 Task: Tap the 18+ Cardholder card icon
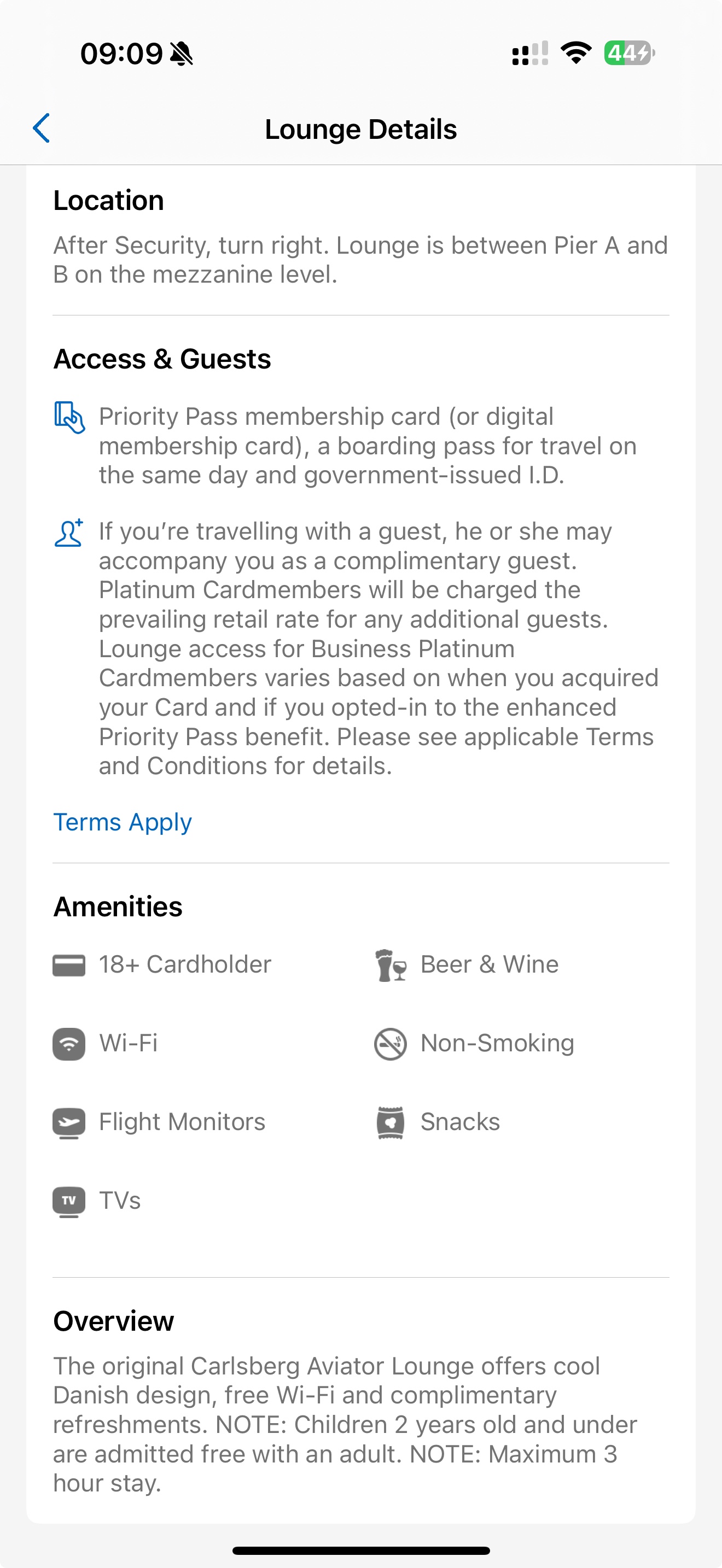(x=69, y=965)
